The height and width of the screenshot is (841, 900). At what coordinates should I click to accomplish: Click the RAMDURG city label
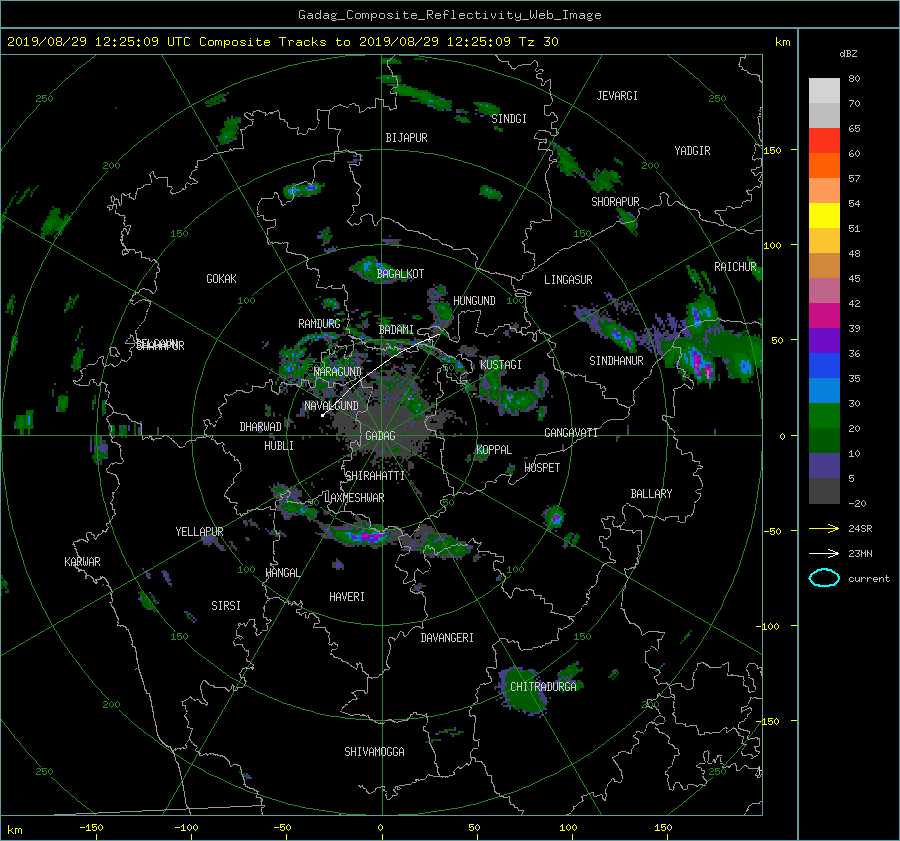click(319, 324)
